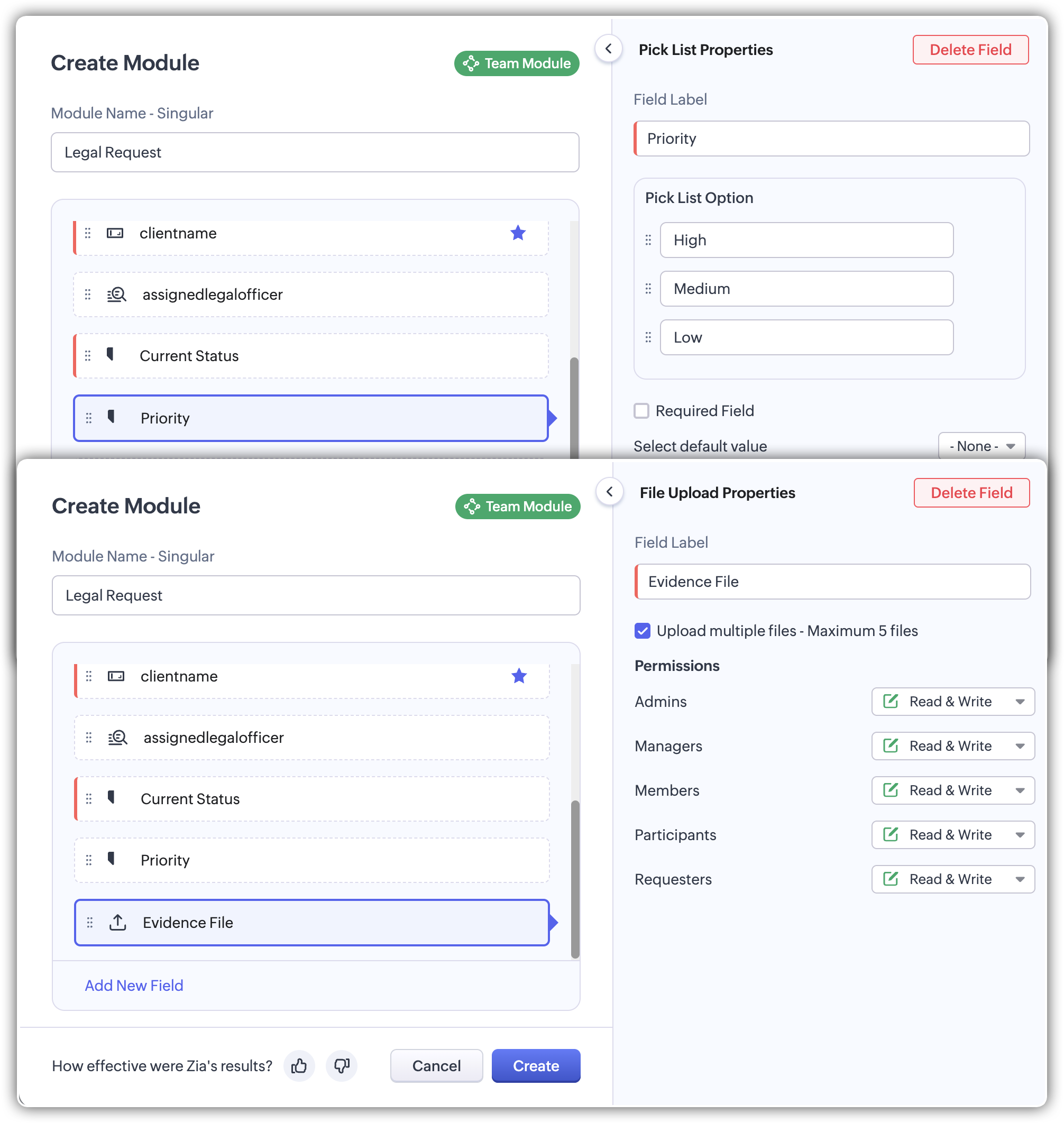The image size is (1064, 1123).
Task: Click the thumbs down feedback icon
Action: 342,1066
